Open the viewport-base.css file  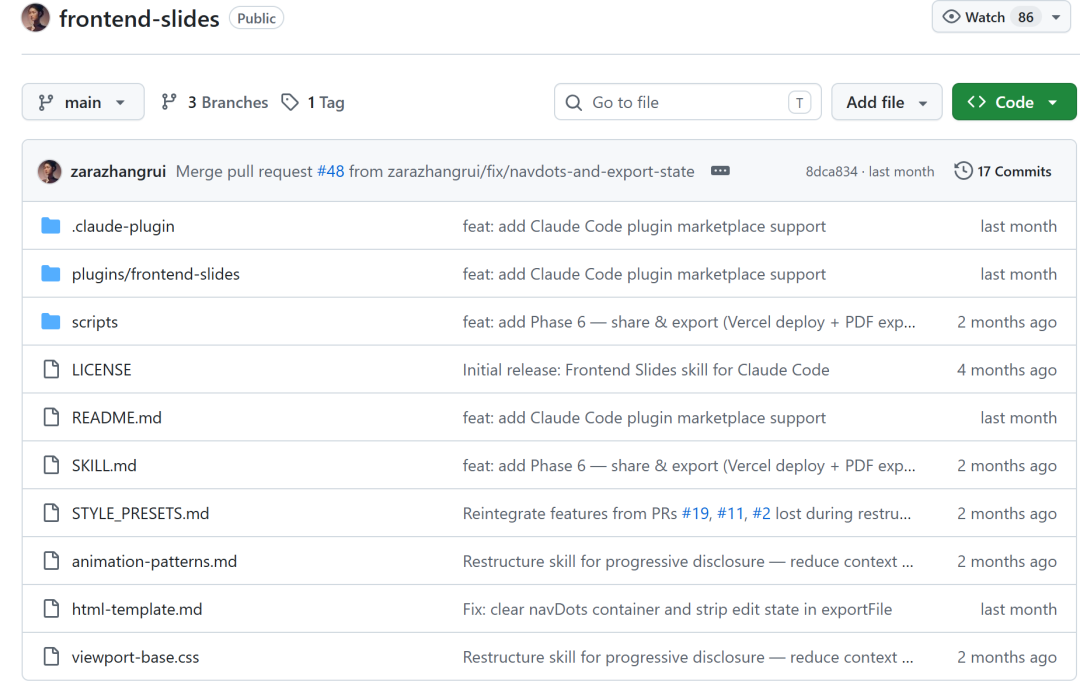pos(135,657)
